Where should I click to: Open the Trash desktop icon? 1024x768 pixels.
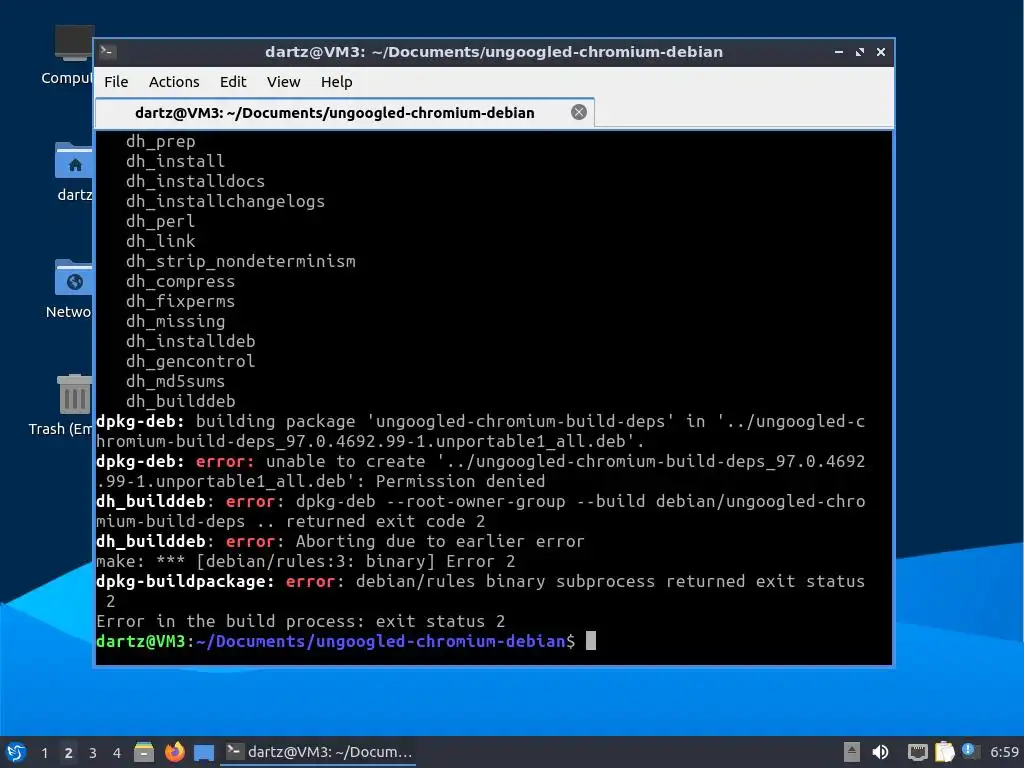62,405
